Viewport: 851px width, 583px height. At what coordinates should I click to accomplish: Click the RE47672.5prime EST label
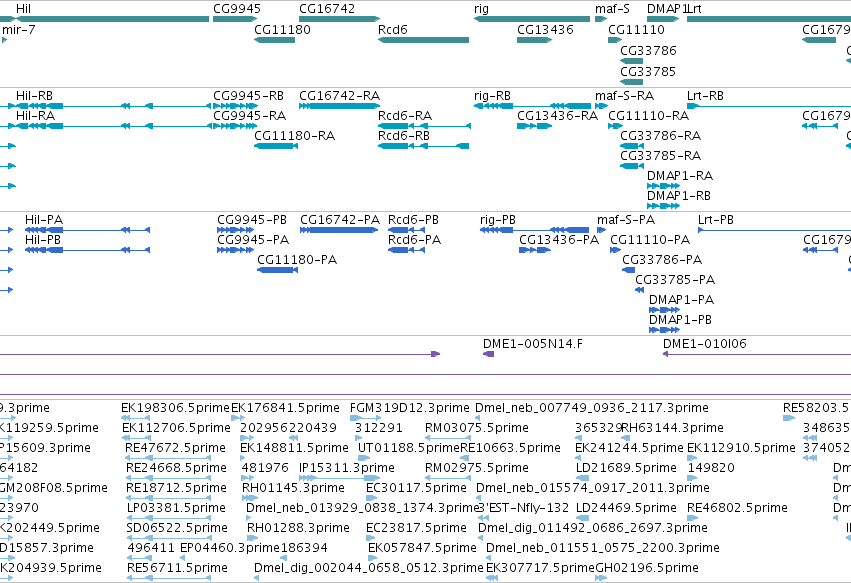pyautogui.click(x=175, y=448)
